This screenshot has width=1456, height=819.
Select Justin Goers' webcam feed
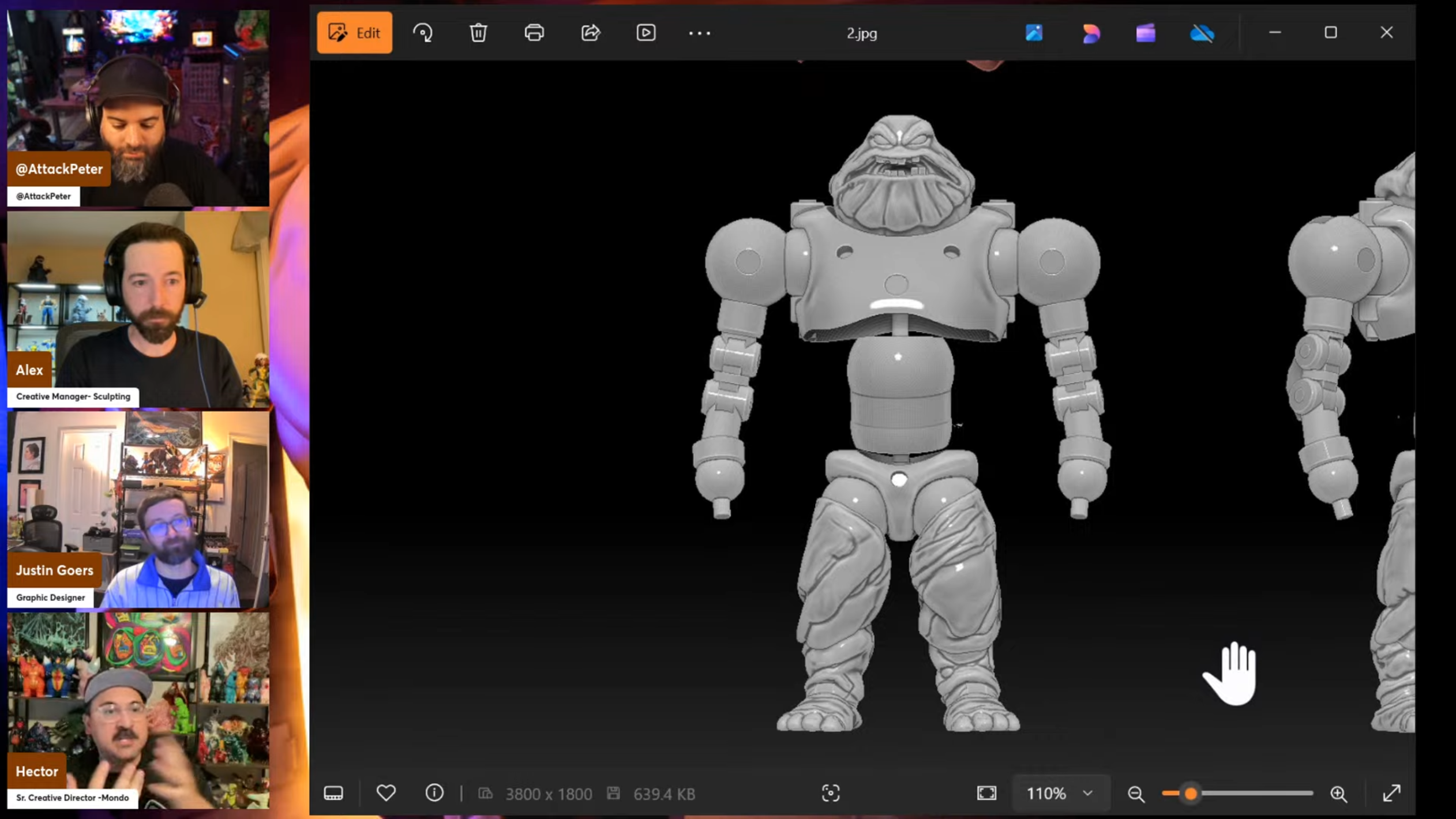[138, 510]
